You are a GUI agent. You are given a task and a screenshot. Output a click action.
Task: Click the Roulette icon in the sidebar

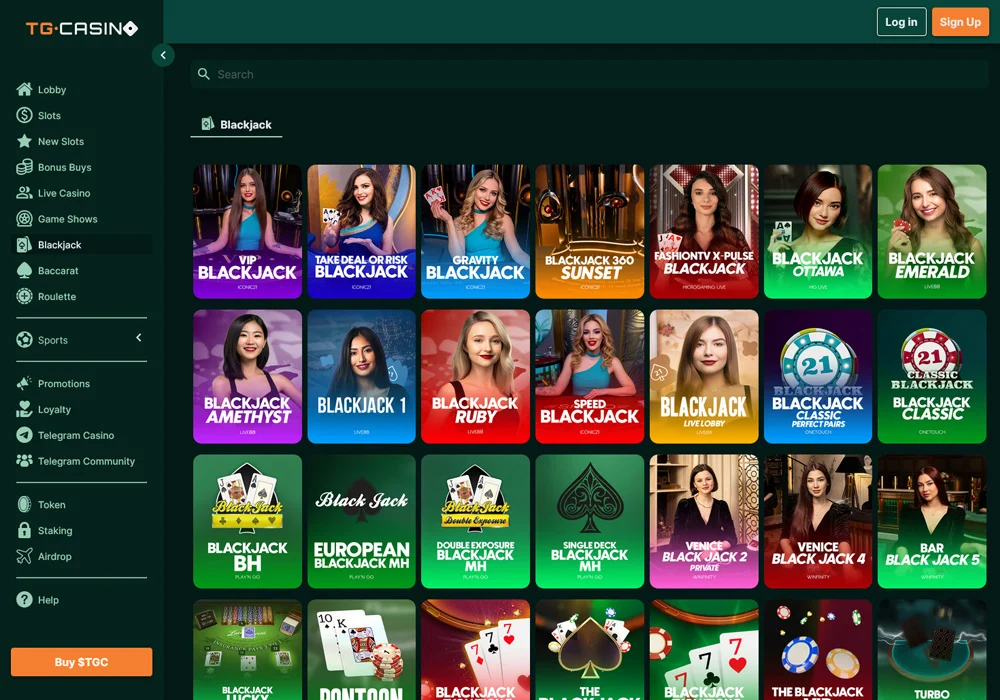[x=22, y=296]
